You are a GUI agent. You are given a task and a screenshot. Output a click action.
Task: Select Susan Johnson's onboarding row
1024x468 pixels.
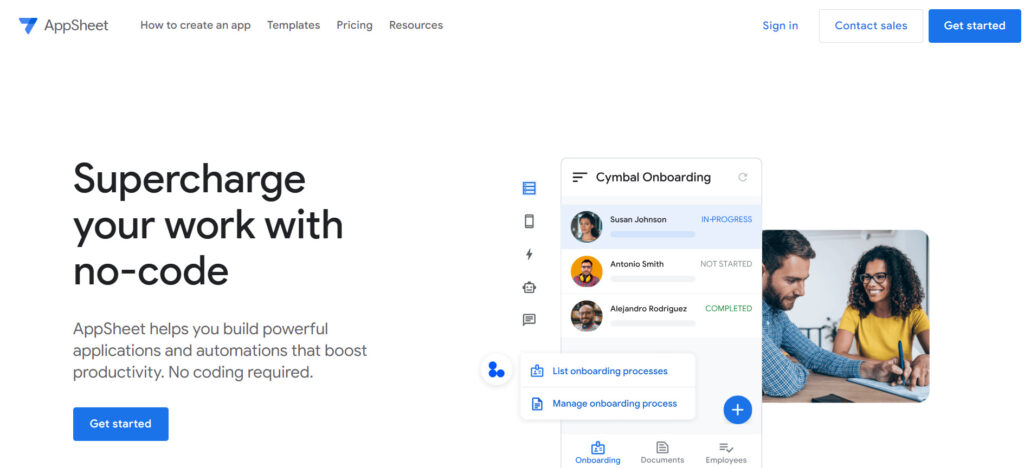click(660, 227)
